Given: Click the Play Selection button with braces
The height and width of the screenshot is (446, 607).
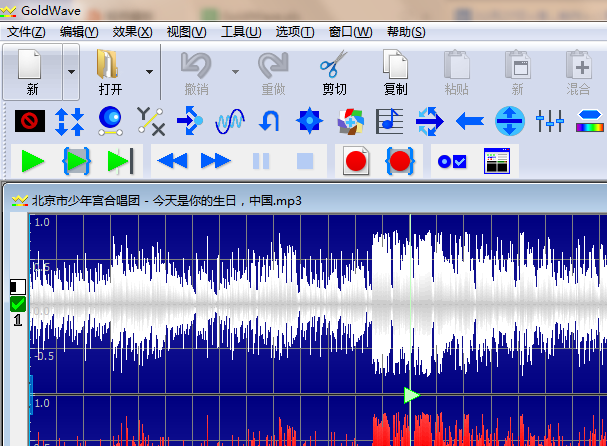Looking at the screenshot, I should [77, 161].
